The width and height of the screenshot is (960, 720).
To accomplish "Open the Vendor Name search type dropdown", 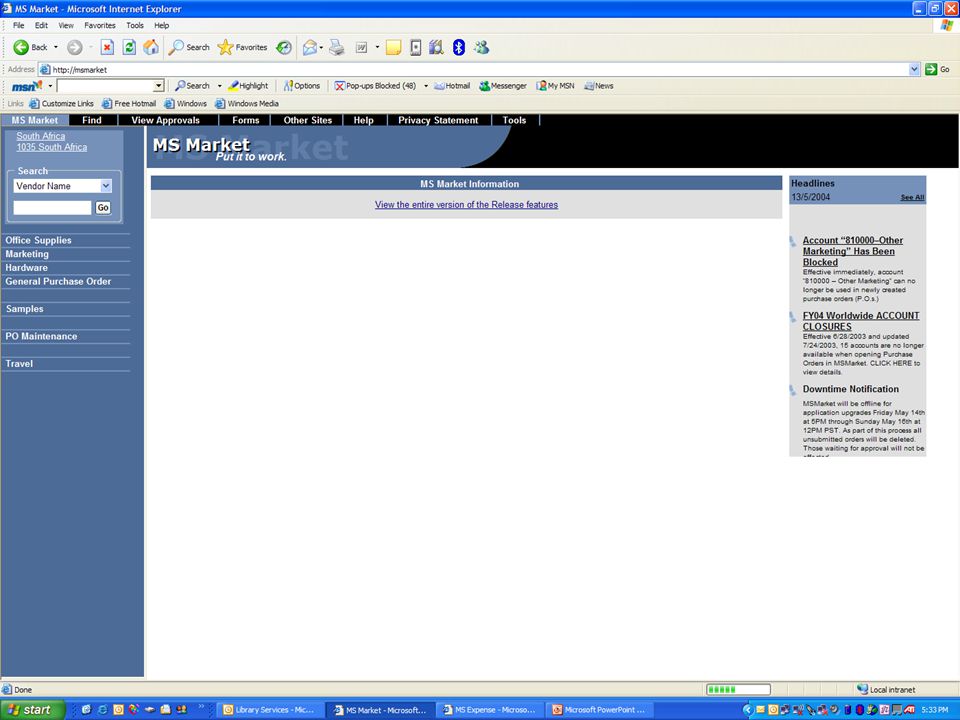I will point(106,186).
